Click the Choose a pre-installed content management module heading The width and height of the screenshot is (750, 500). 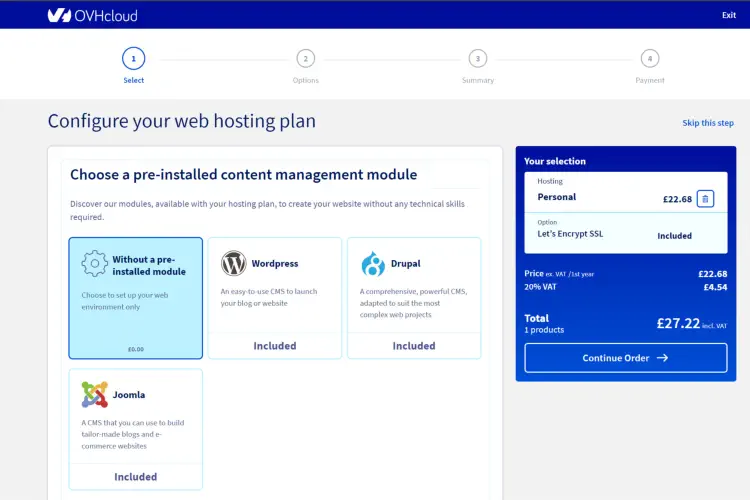pos(243,175)
